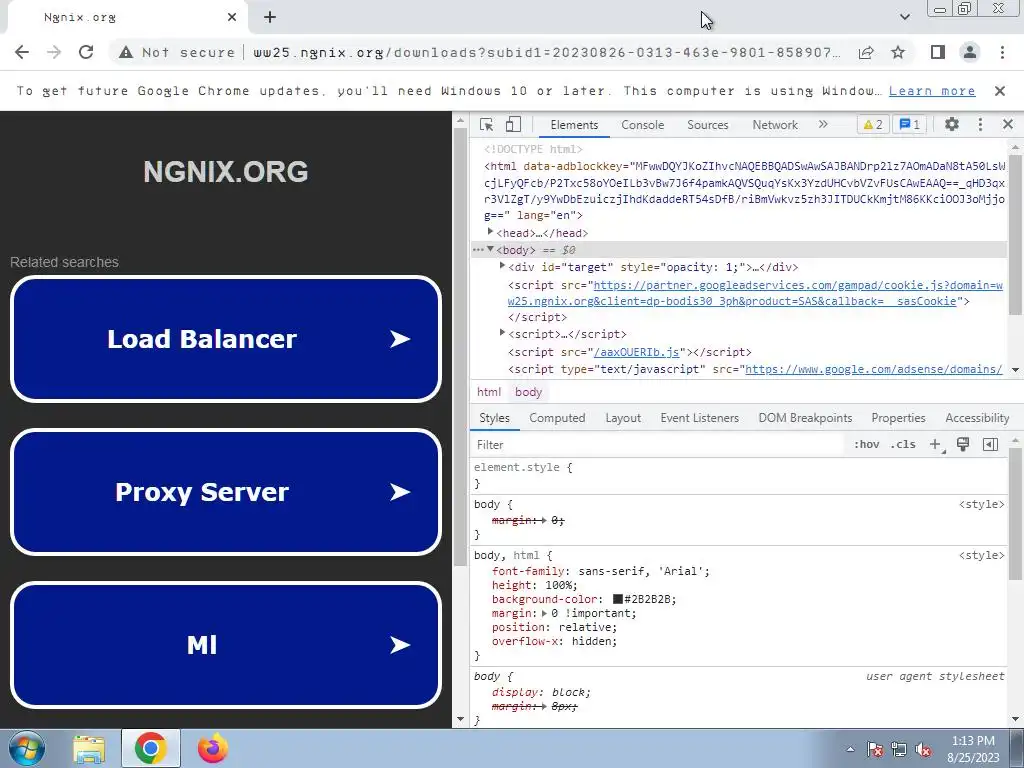Click the Not secure warning icon

tap(125, 52)
